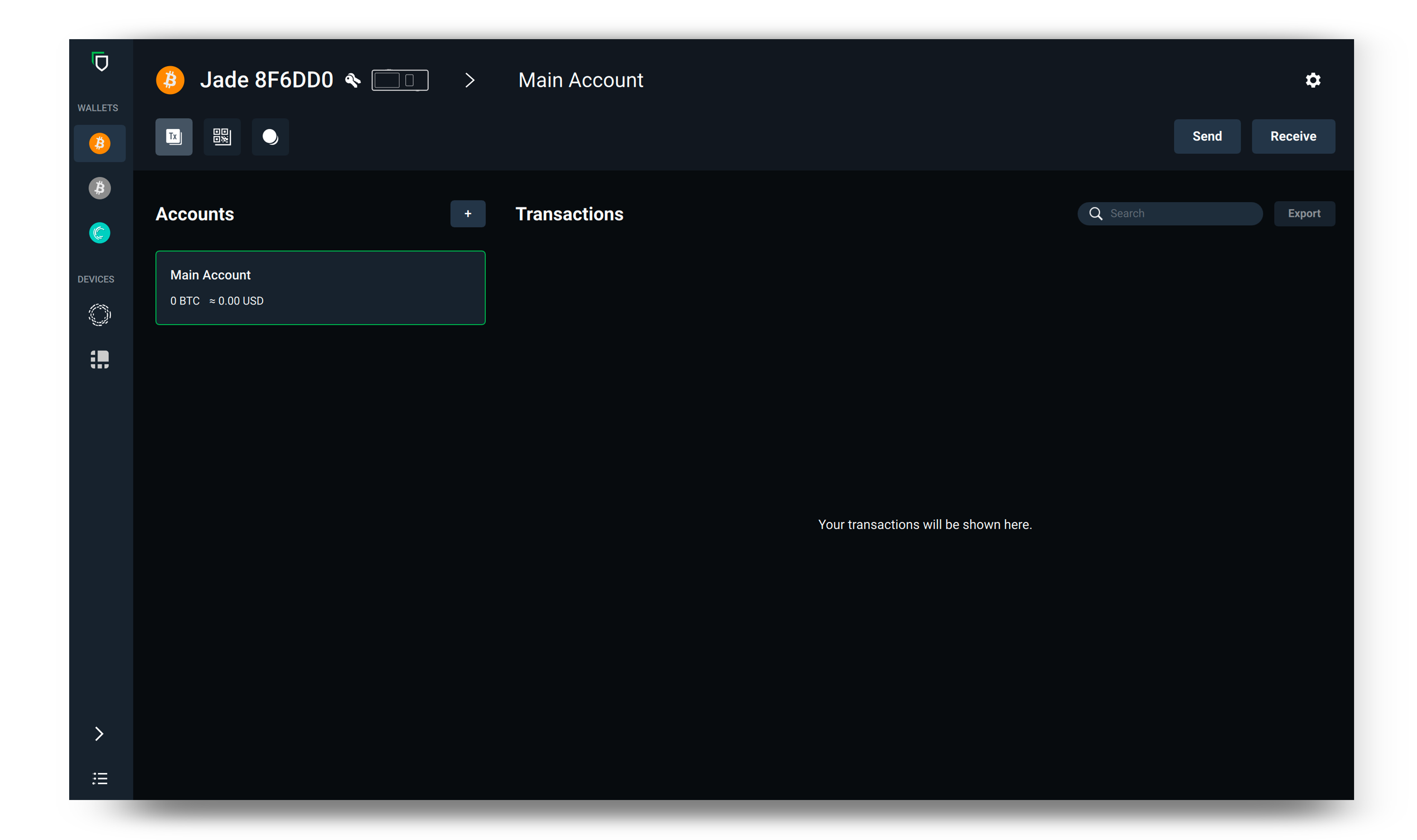This screenshot has width=1417, height=840.
Task: Click breadcrumb chevron before Main Account
Action: tap(469, 80)
